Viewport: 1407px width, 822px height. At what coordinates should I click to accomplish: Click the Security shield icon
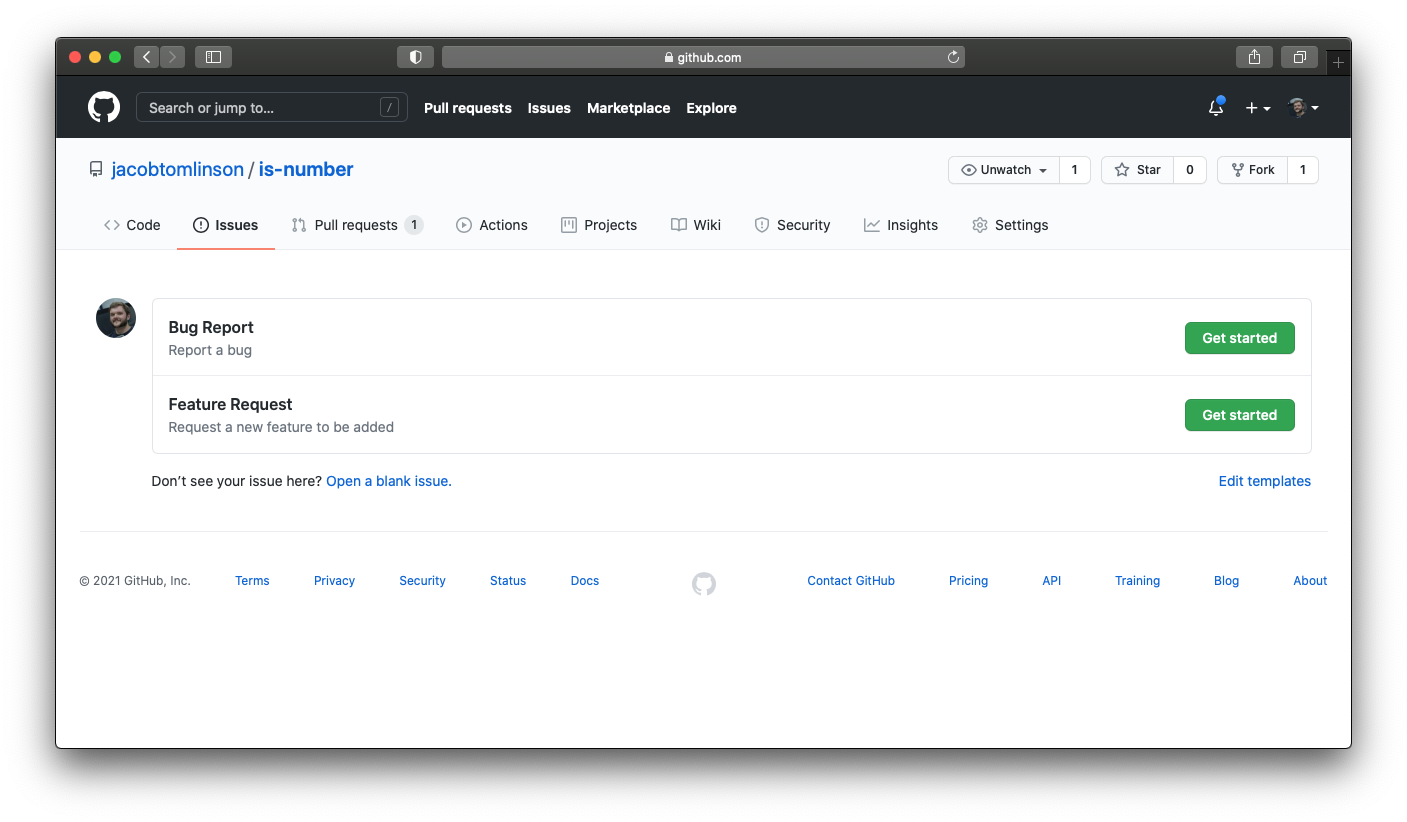pyautogui.click(x=762, y=224)
